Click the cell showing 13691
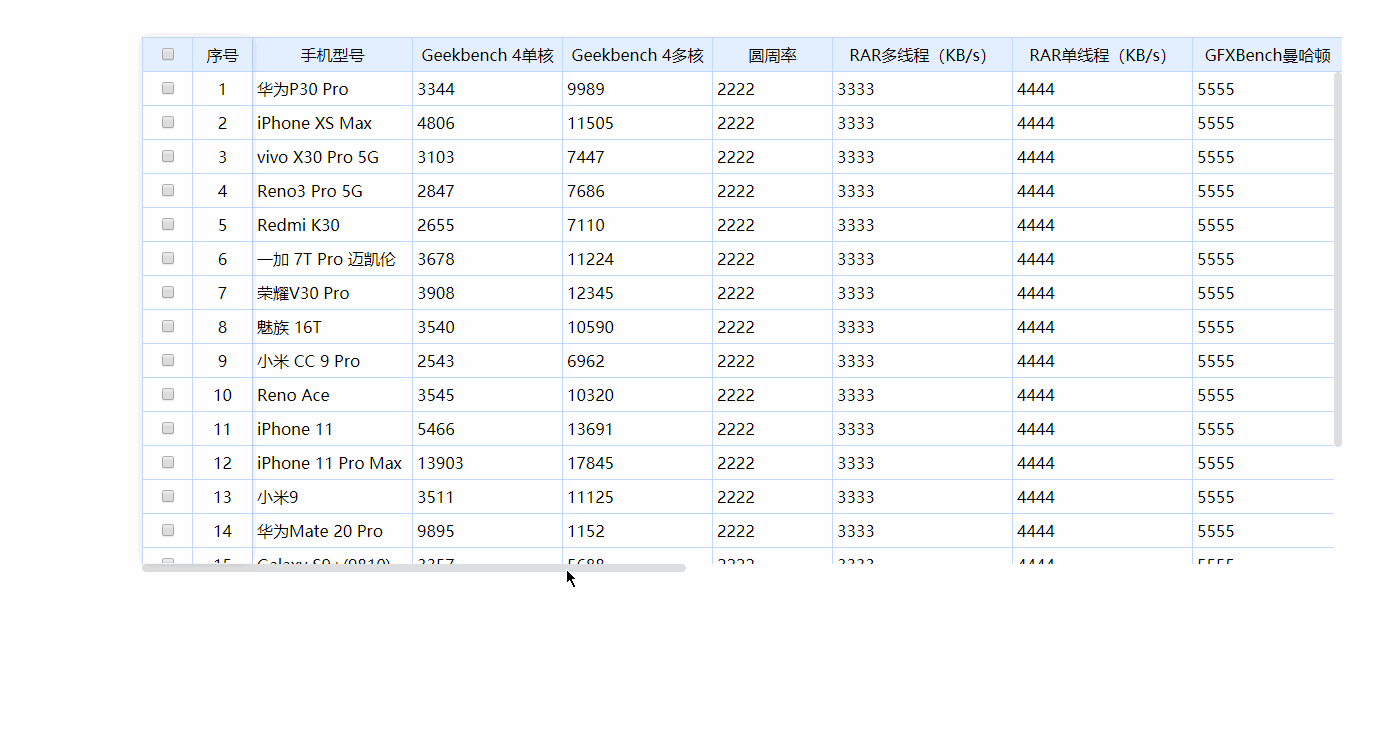This screenshot has width=1392, height=756. pos(637,429)
